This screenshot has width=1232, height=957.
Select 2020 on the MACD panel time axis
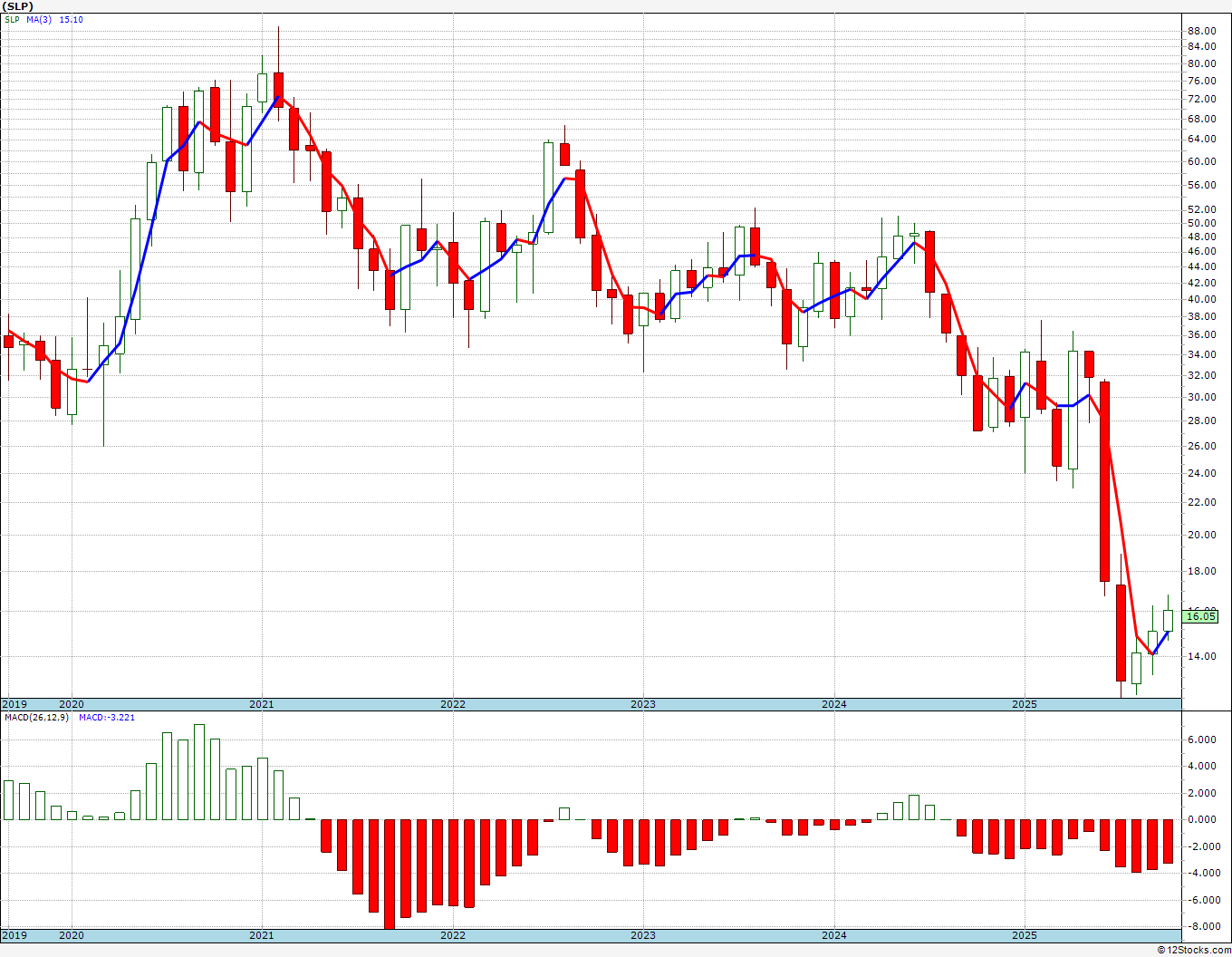pyautogui.click(x=71, y=935)
